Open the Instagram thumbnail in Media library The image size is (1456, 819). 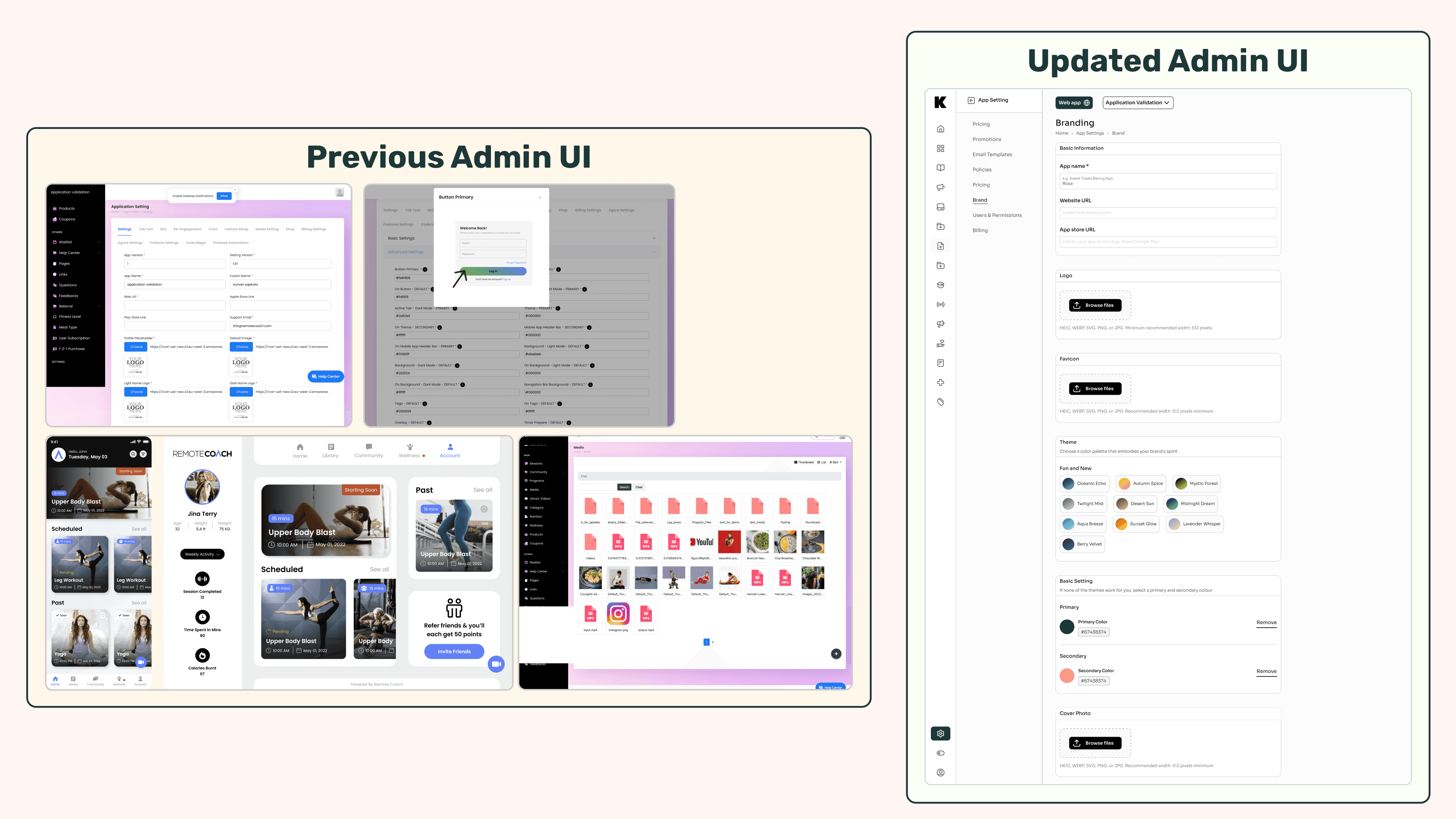click(618, 614)
